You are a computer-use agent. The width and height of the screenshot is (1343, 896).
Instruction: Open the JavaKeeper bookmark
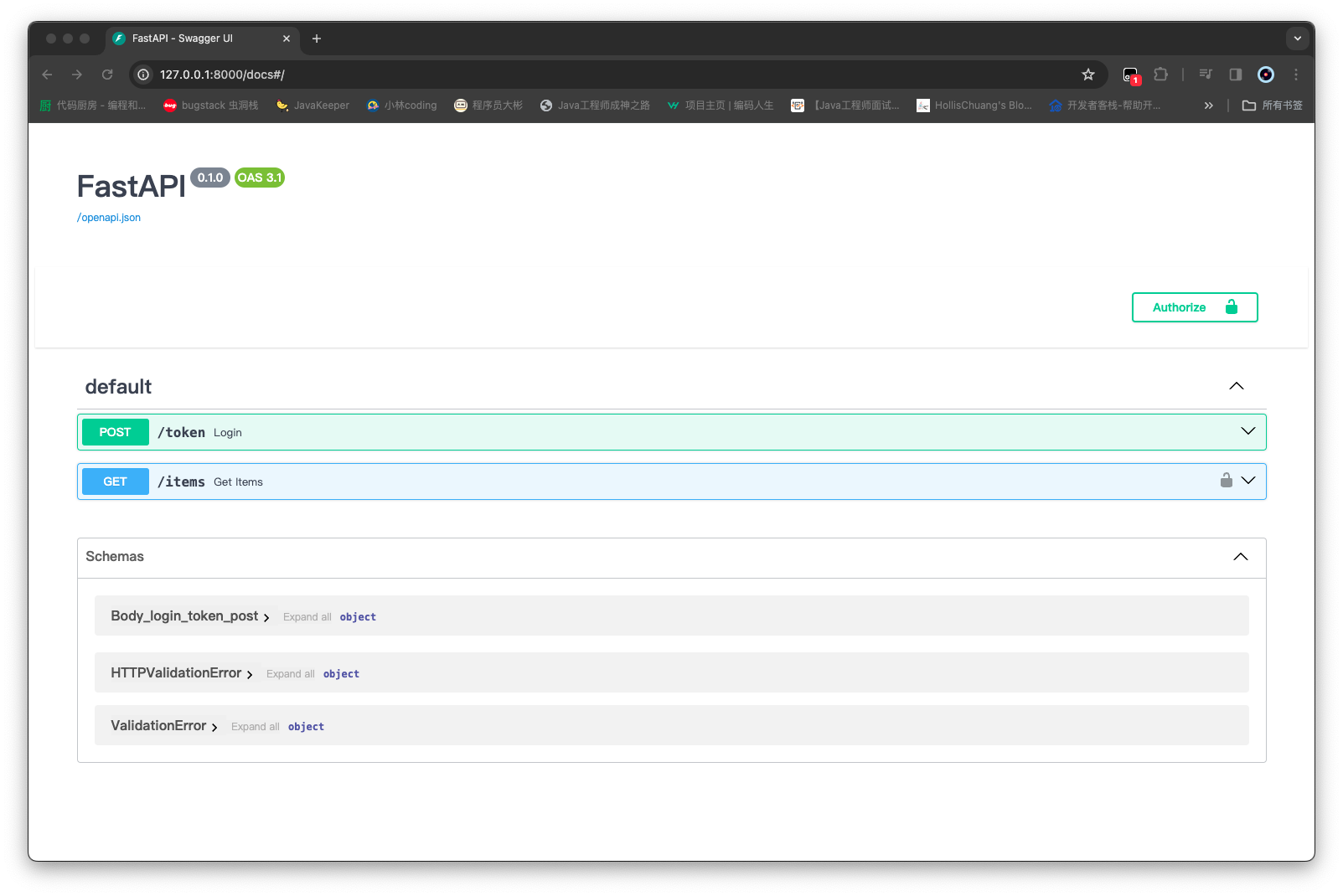[313, 106]
